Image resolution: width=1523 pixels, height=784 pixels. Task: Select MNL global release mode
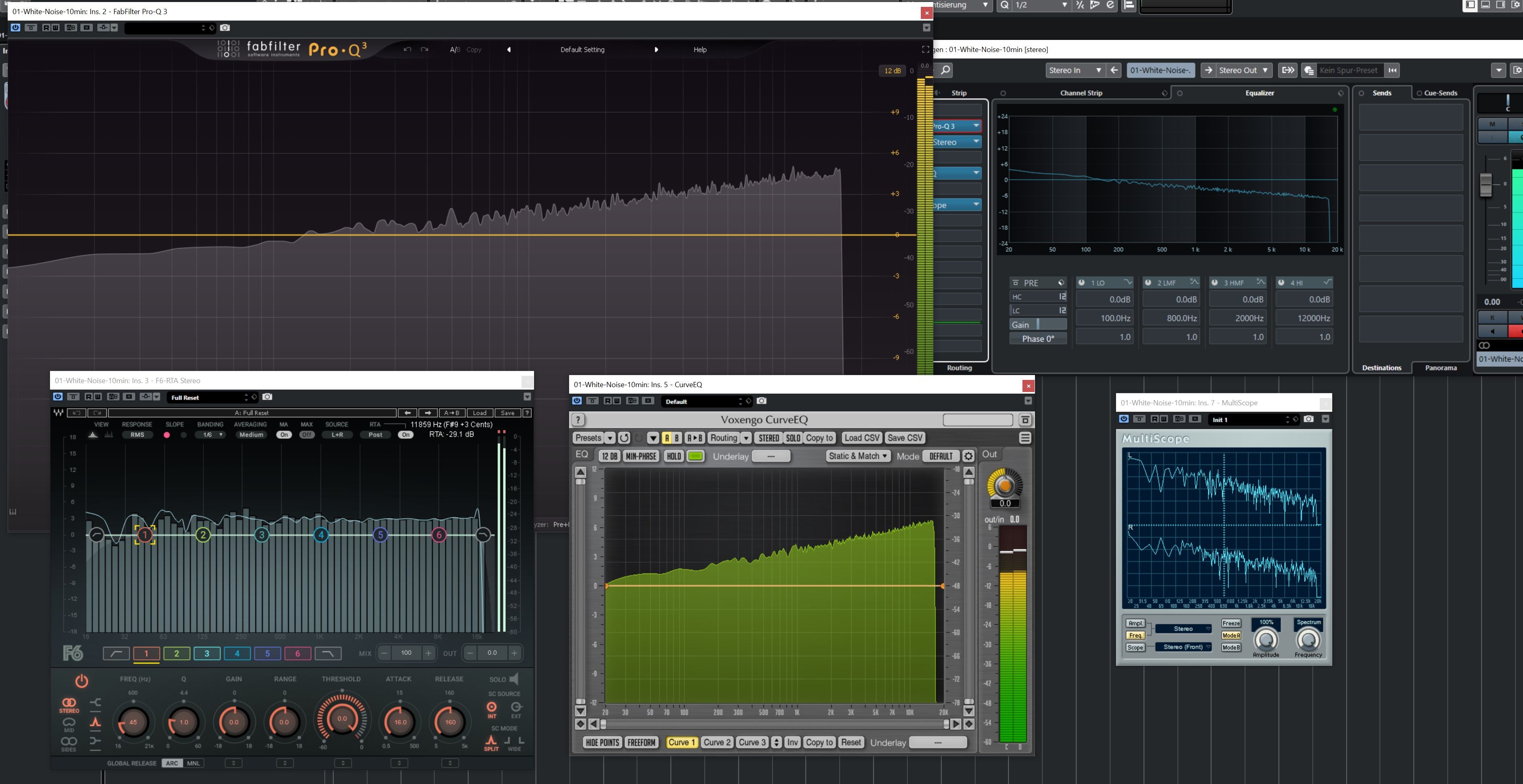[x=193, y=763]
